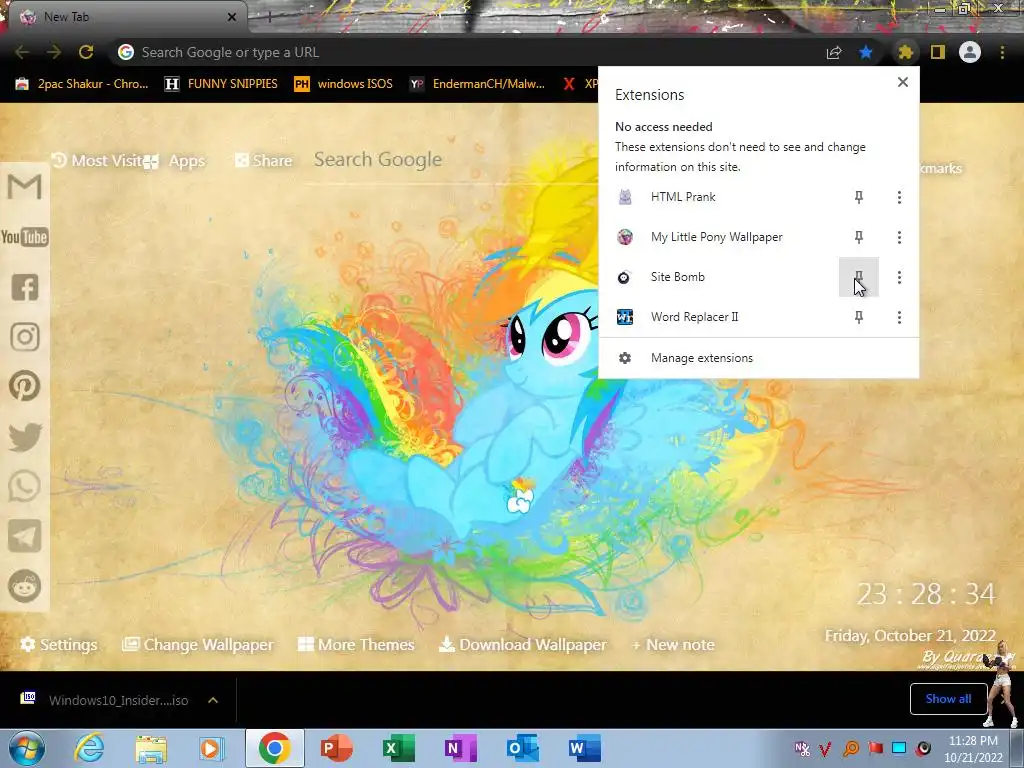Screen dimensions: 1024x768
Task: Click the share page icon
Action: click(x=834, y=52)
